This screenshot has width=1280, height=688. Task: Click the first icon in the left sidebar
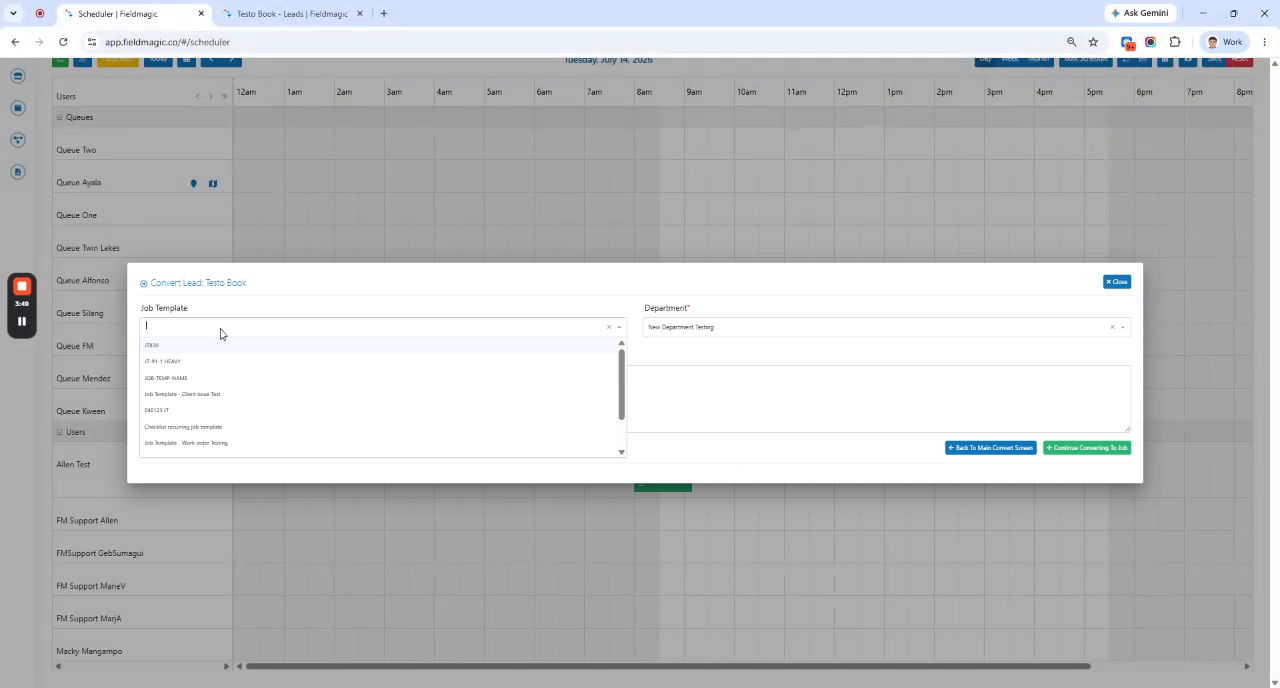tap(18, 76)
